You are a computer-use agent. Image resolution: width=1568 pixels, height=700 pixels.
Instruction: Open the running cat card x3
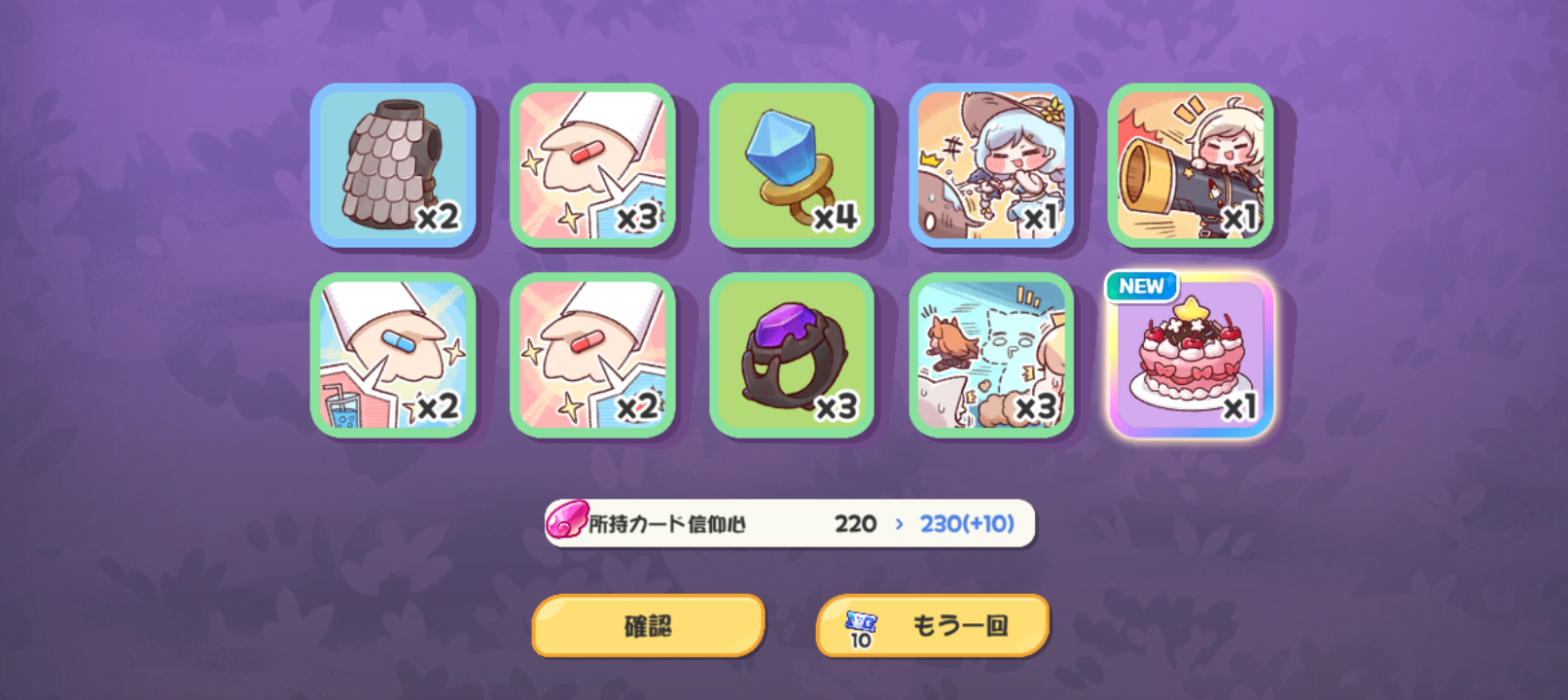(x=991, y=355)
